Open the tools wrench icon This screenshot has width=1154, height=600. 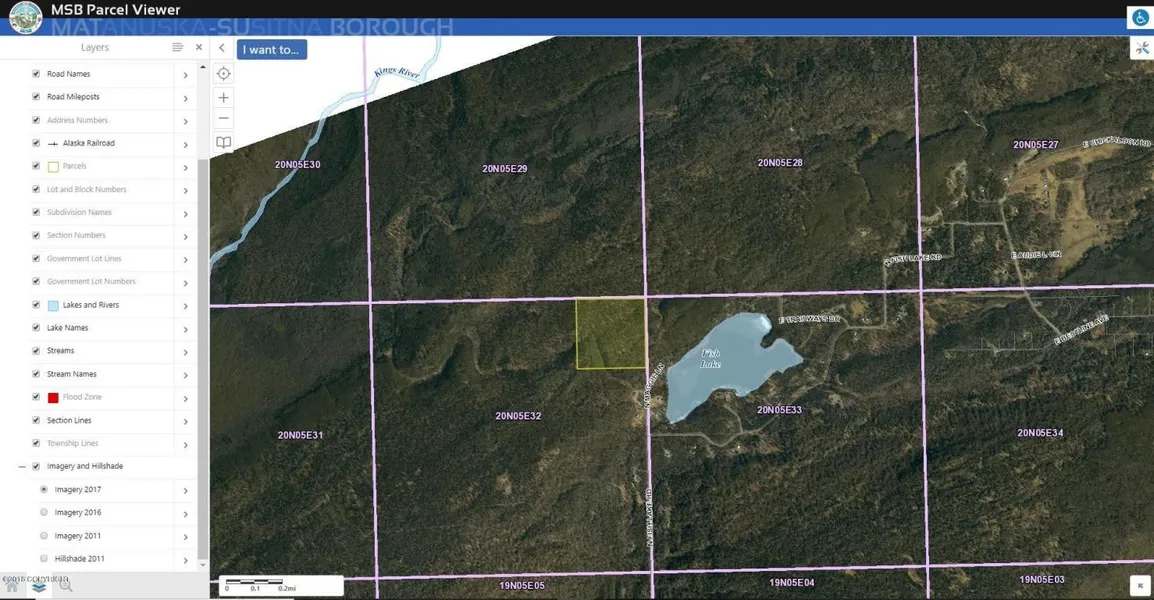pos(1141,49)
